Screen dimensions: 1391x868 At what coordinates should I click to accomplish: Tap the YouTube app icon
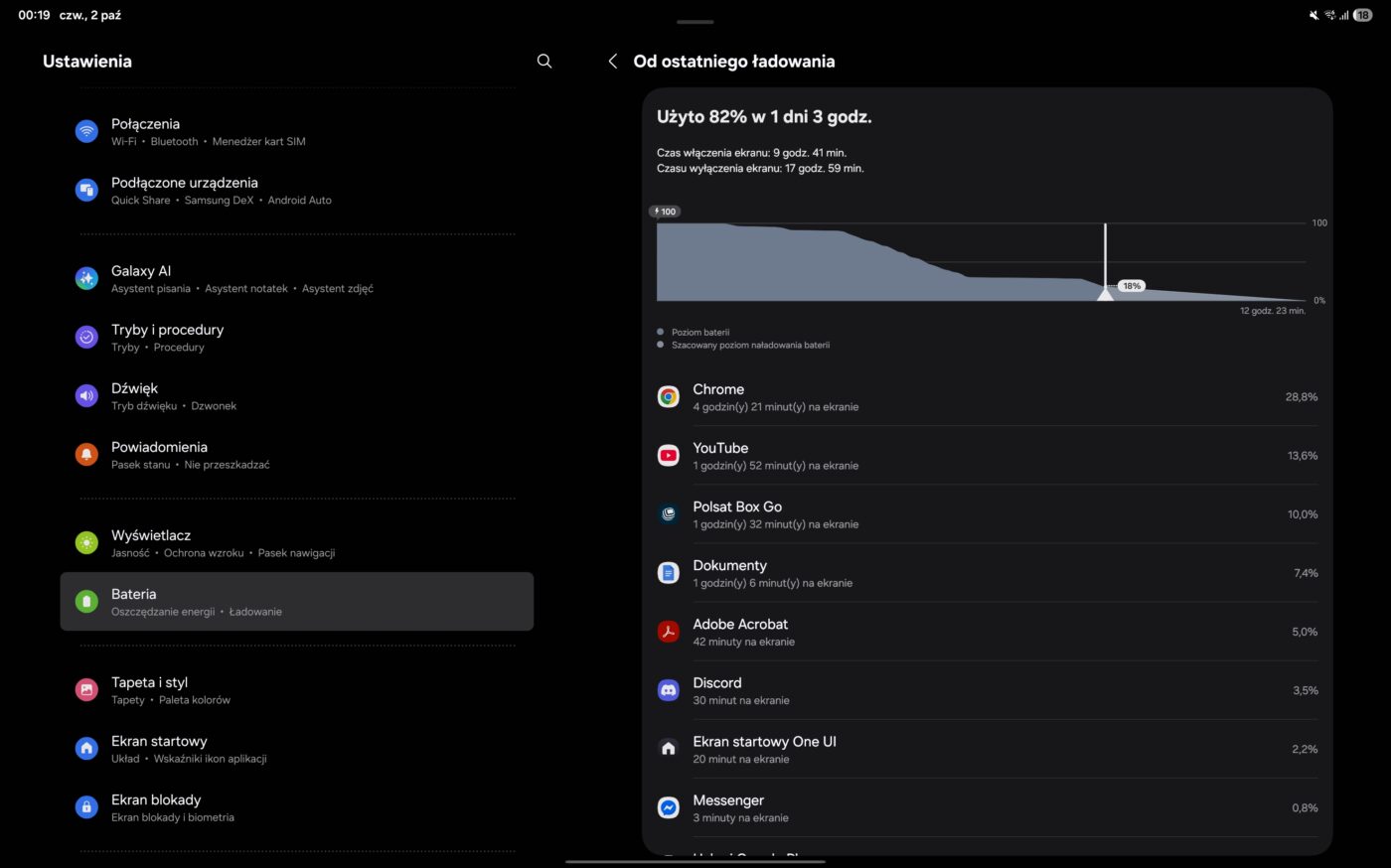pyautogui.click(x=669, y=456)
